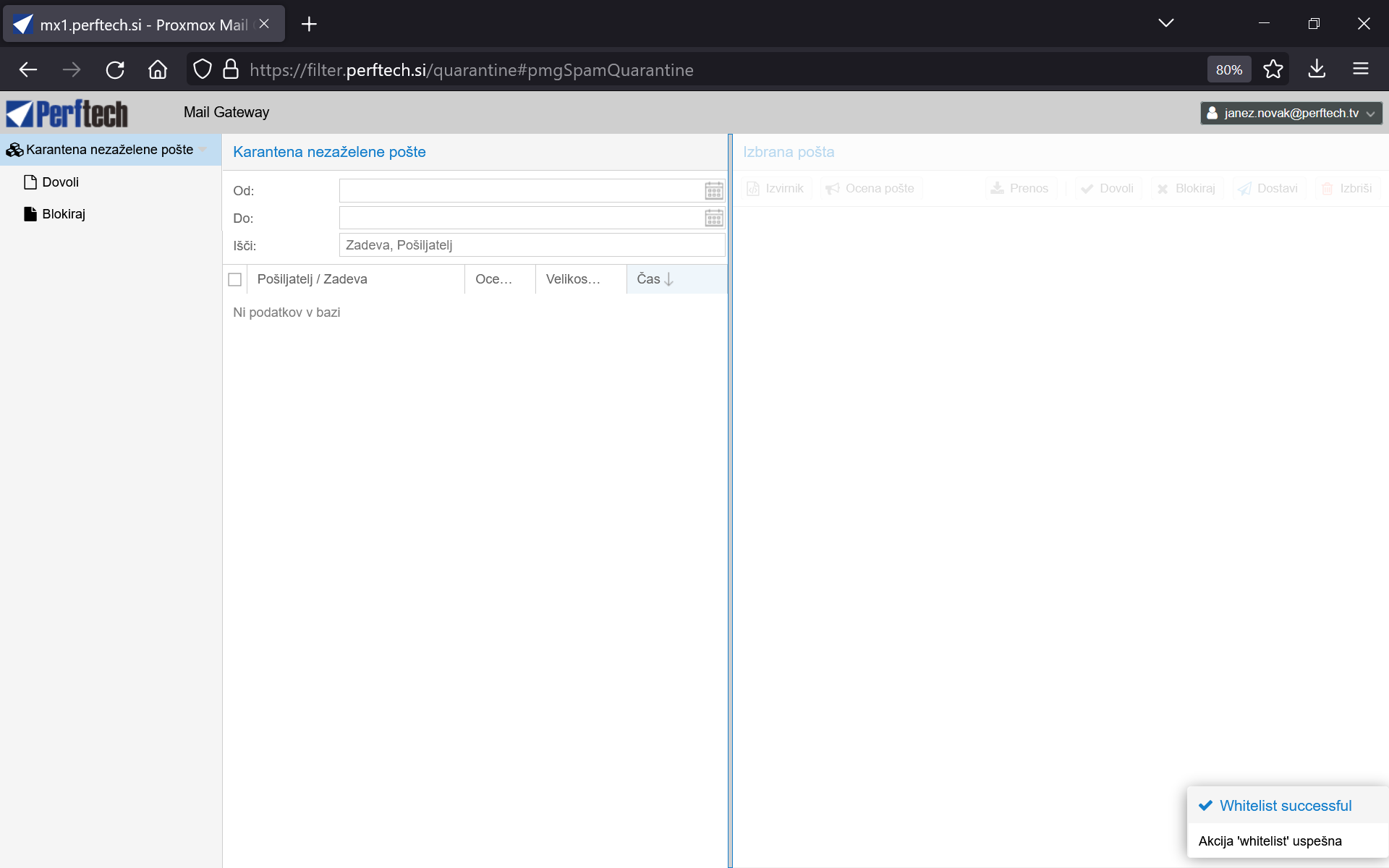Viewport: 1389px width, 868px height.
Task: Sort by the Velikos… size column
Action: tap(581, 279)
